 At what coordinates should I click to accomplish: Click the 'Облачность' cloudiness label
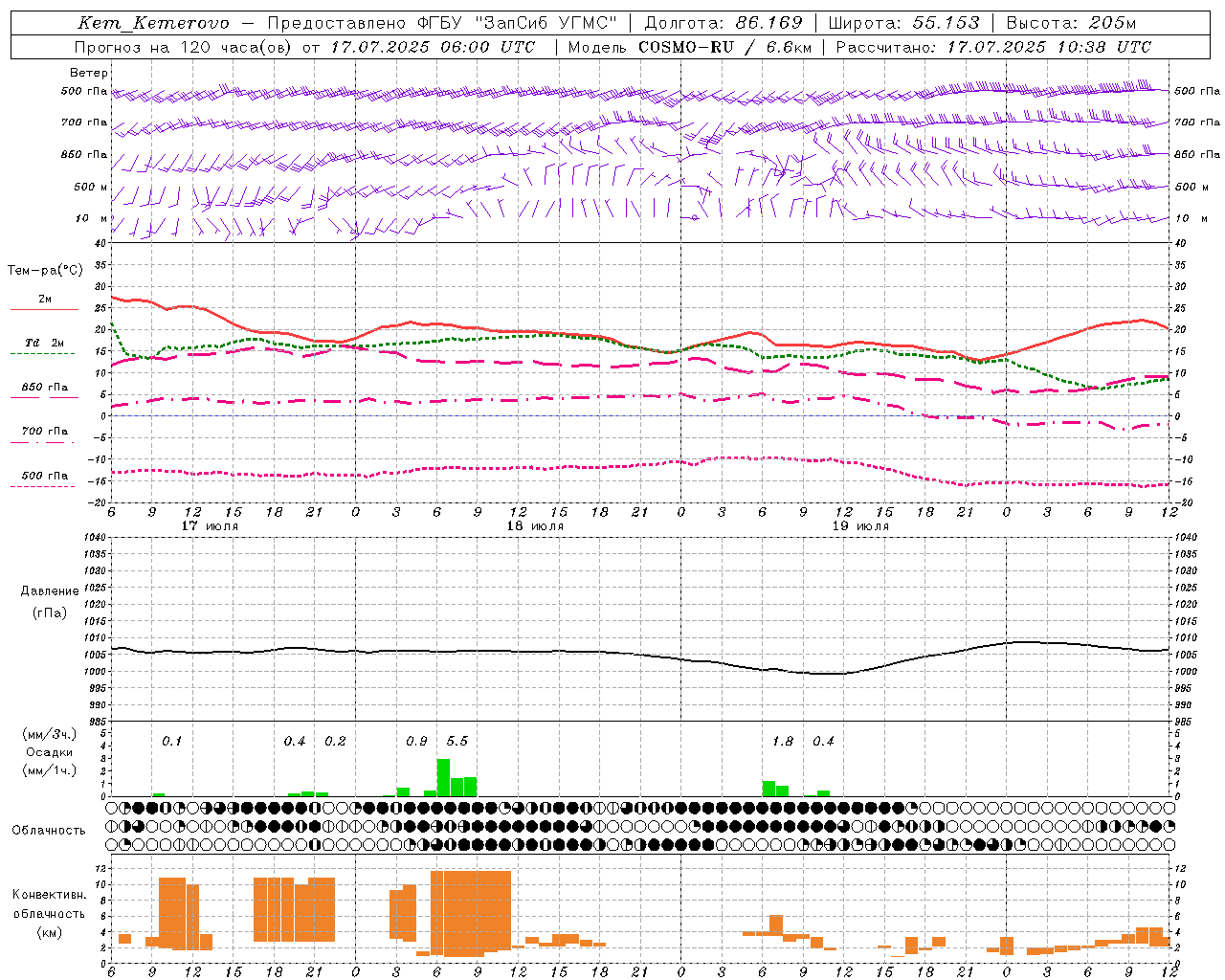coord(49,831)
